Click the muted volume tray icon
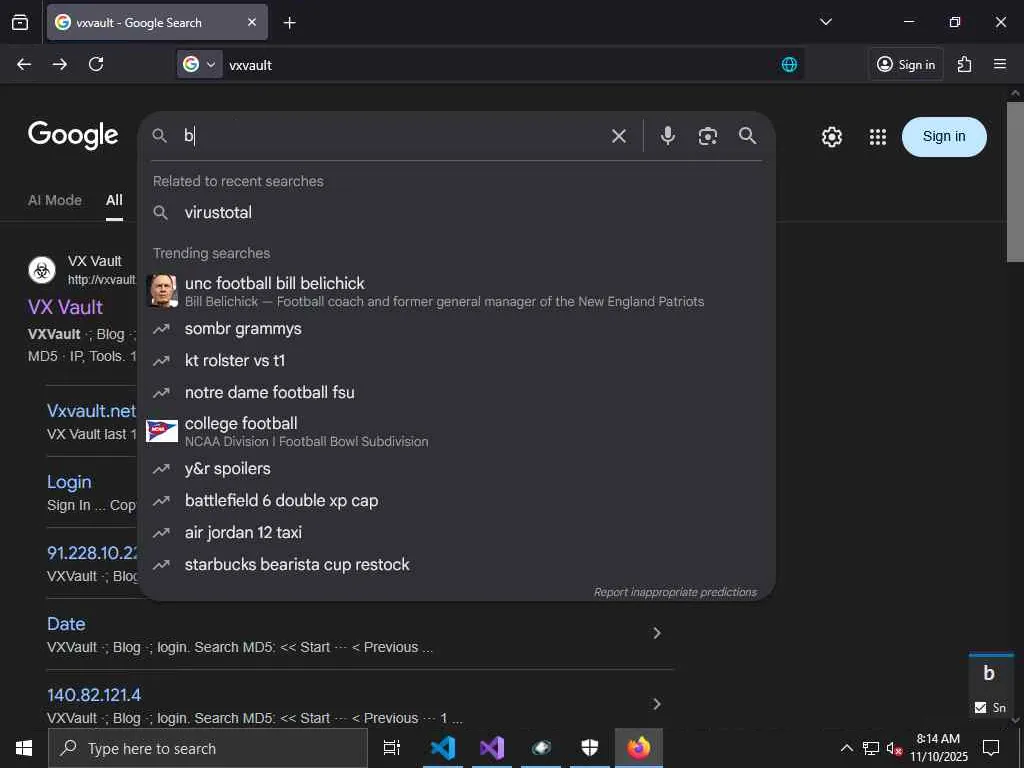Screen dimensions: 1024x768 click(x=894, y=748)
